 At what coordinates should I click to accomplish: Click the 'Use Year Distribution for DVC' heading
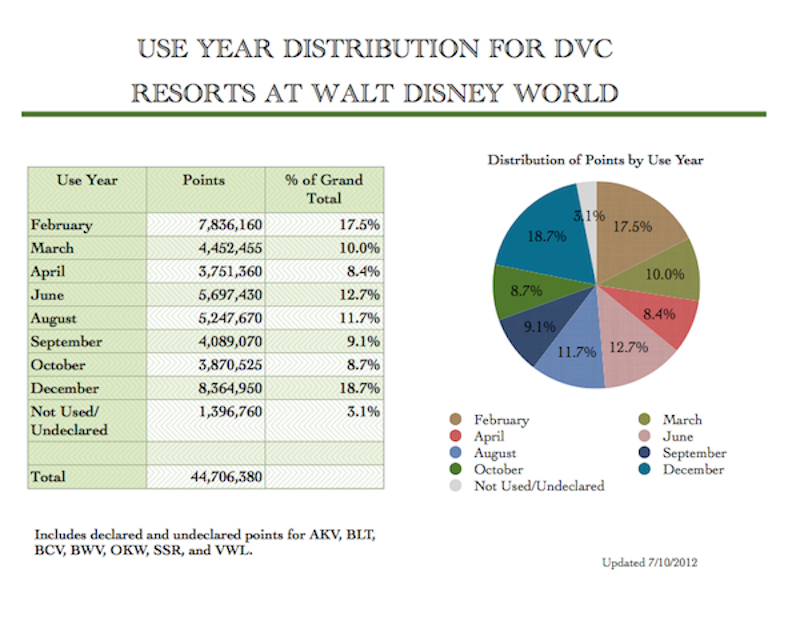coord(375,49)
